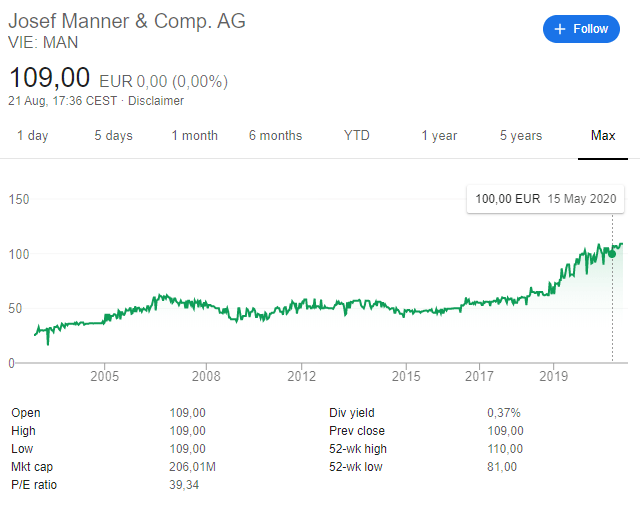Screen dimensions: 640x508
Task: Click the 2012 label on time axis
Action: click(x=302, y=376)
